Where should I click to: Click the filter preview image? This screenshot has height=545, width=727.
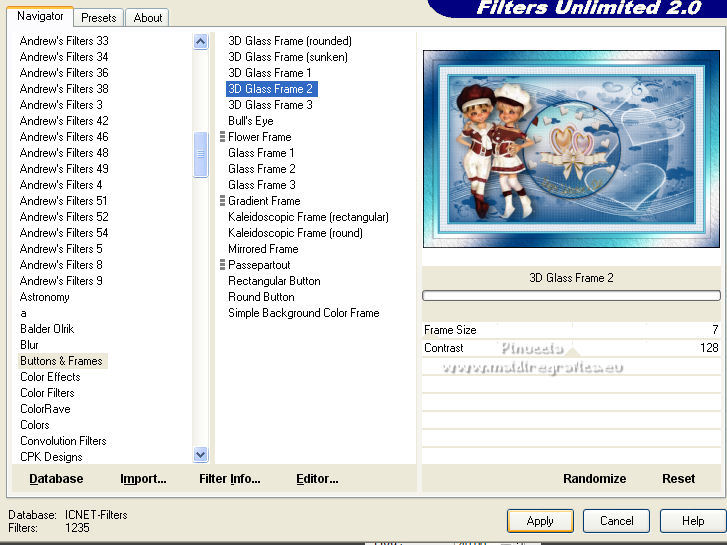[x=571, y=148]
